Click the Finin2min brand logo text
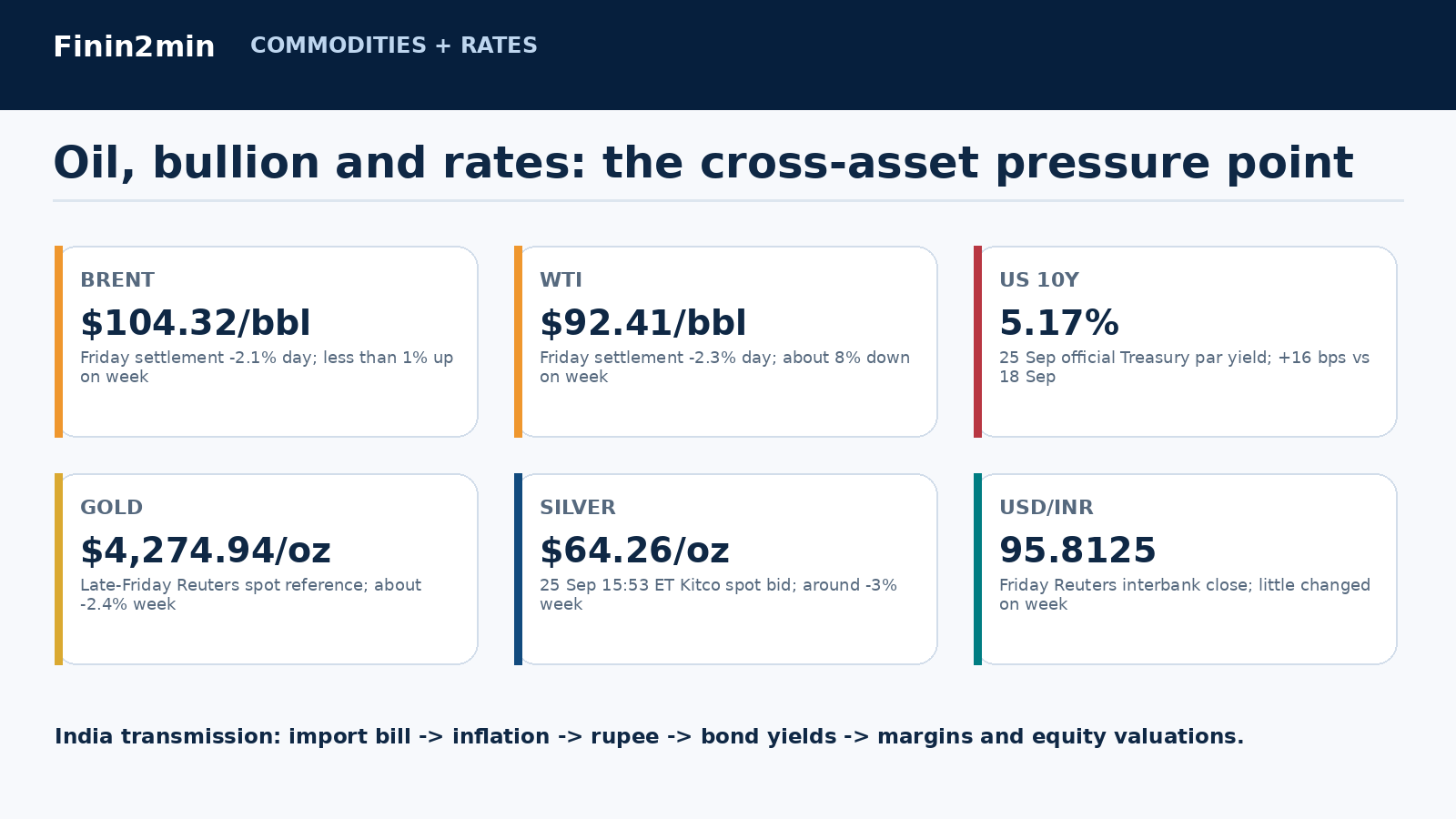This screenshot has height=819, width=1456. pyautogui.click(x=134, y=46)
